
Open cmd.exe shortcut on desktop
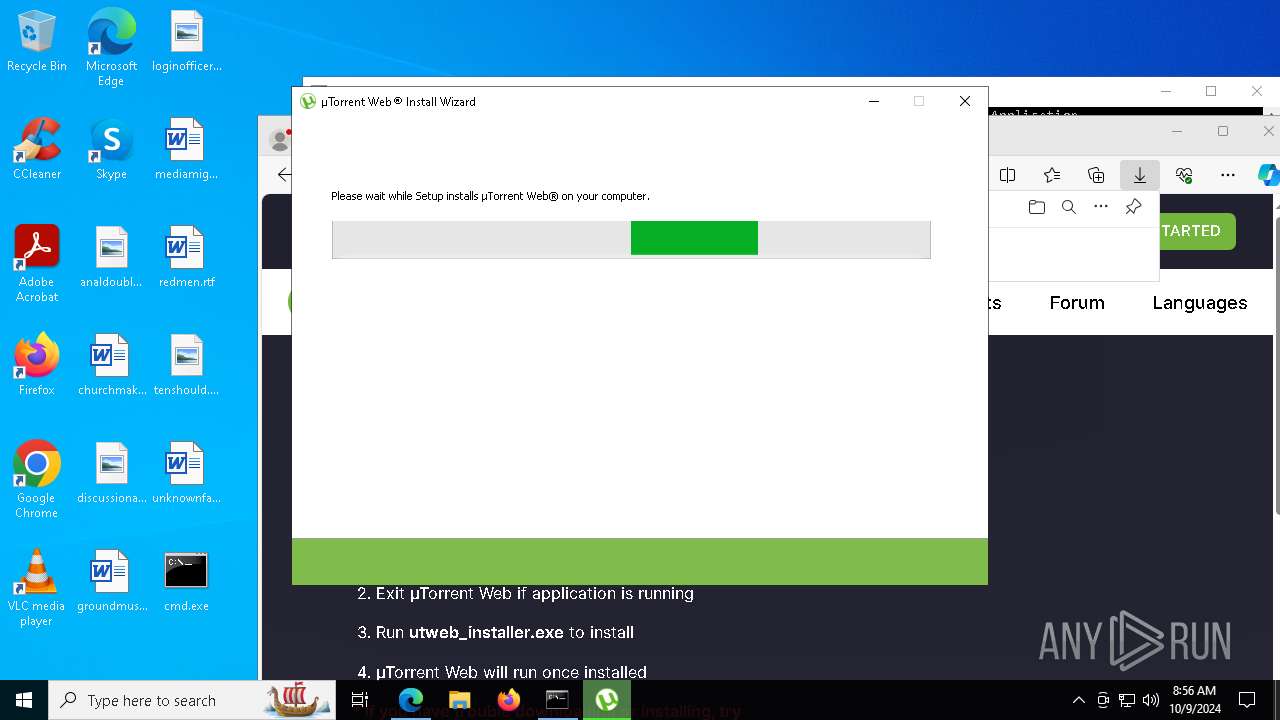coord(187,582)
